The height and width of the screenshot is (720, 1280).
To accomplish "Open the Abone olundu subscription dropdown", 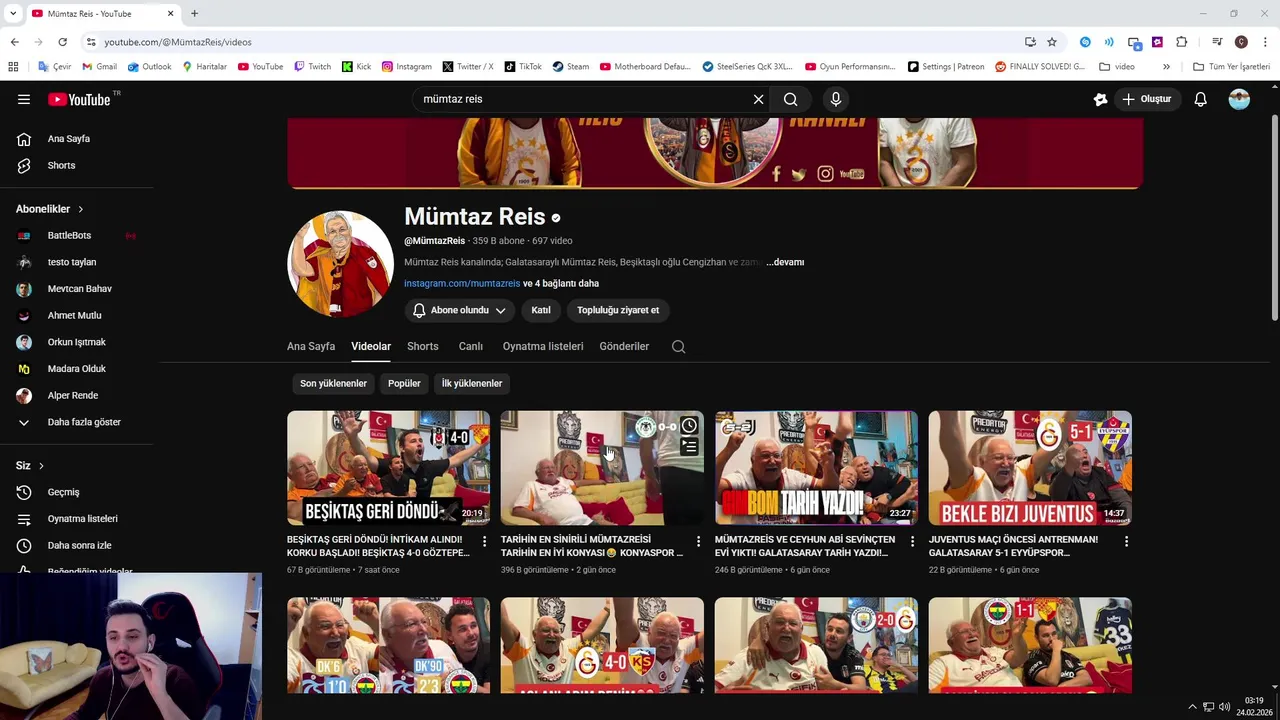I will click(x=459, y=310).
